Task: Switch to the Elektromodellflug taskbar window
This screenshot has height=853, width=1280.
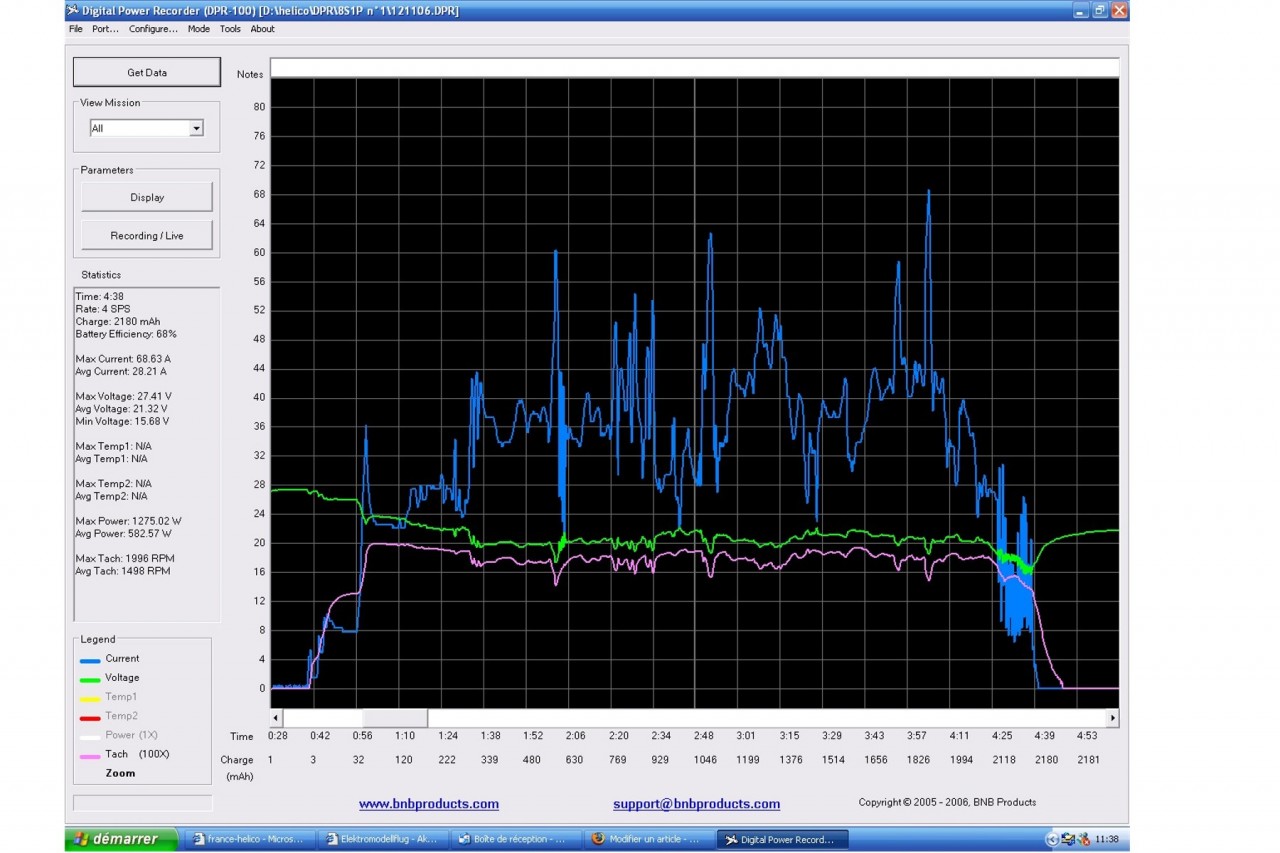Action: (383, 839)
